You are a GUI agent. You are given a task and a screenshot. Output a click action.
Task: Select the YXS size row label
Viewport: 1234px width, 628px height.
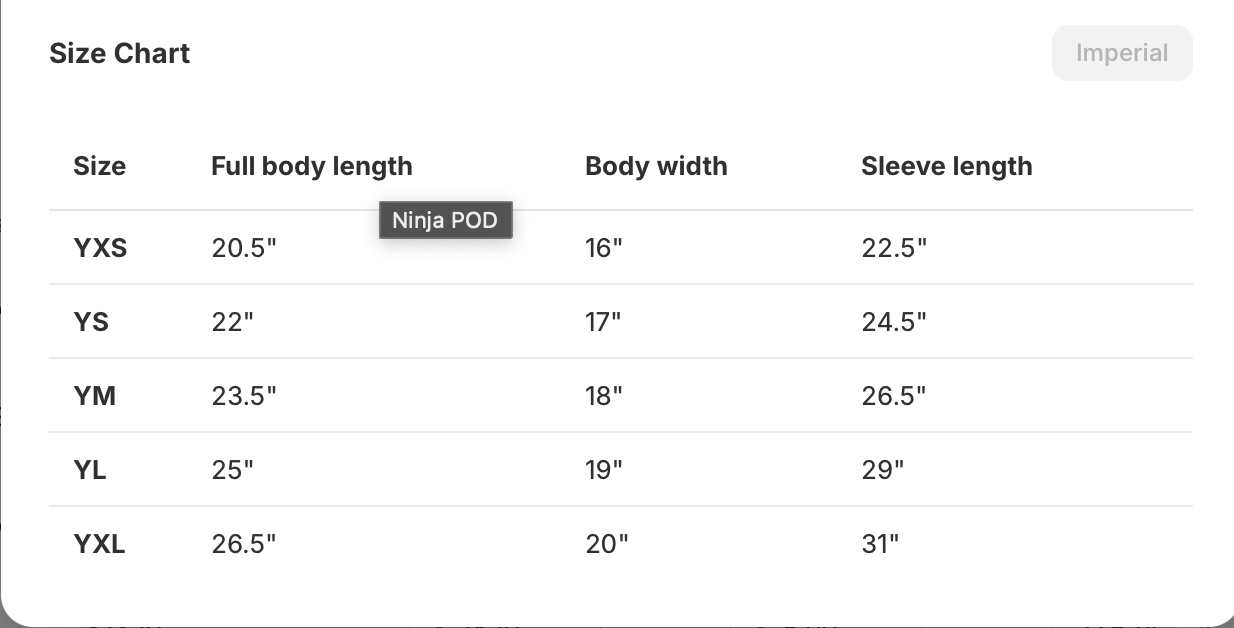click(x=100, y=248)
